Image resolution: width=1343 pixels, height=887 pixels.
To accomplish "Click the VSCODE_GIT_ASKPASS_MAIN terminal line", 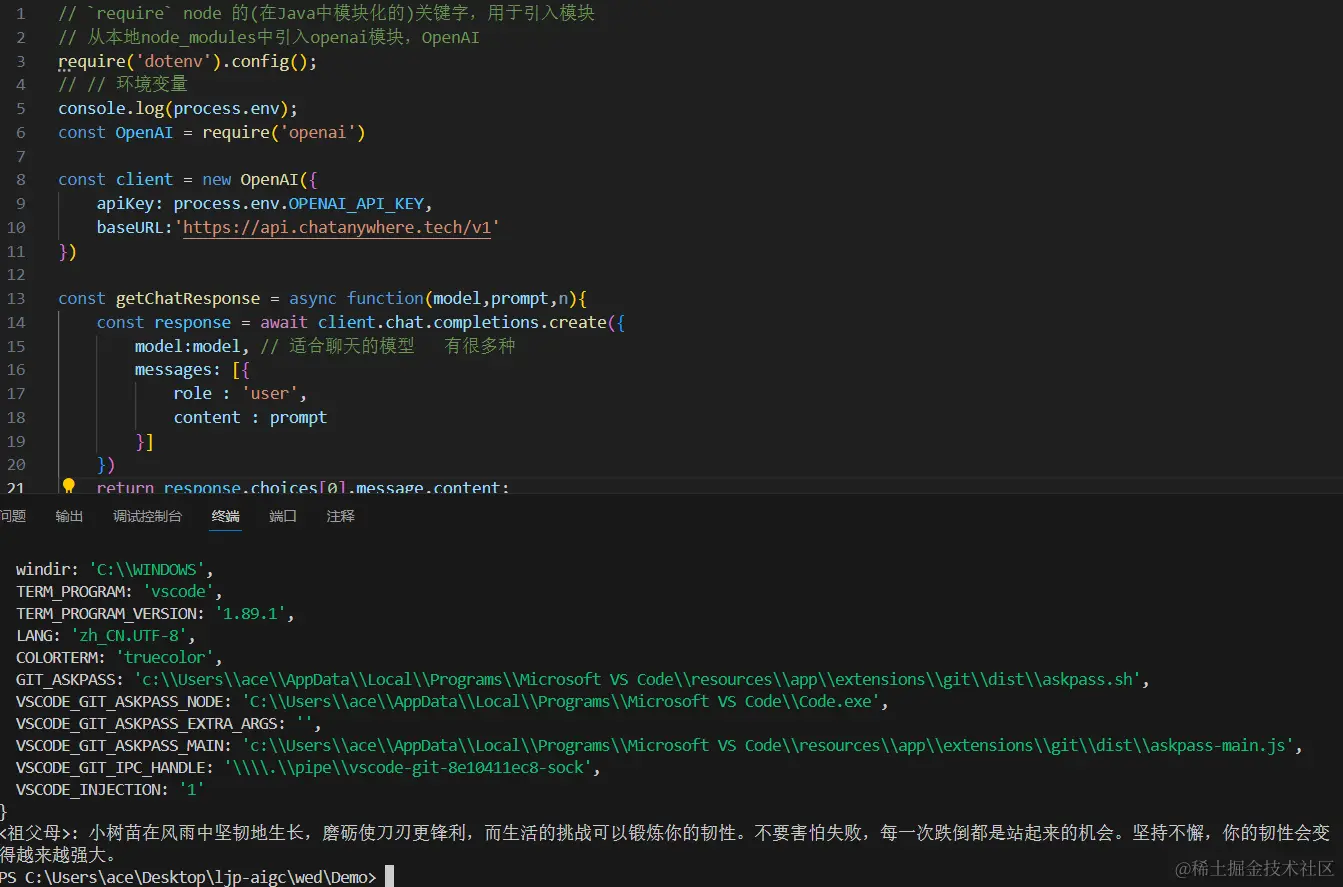I will pyautogui.click(x=660, y=746).
